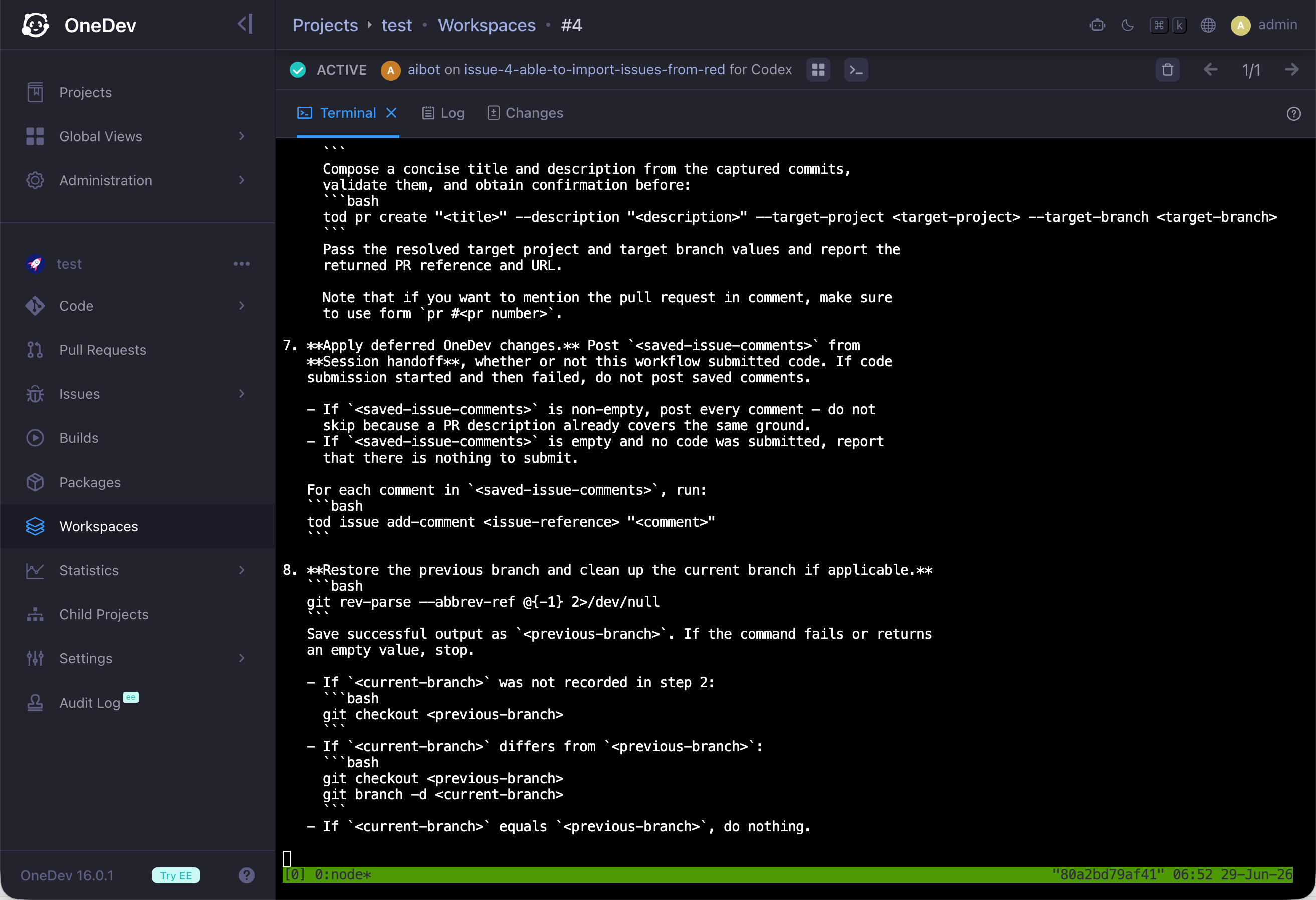Open Projects in the sidebar
The image size is (1316, 900).
pos(85,92)
